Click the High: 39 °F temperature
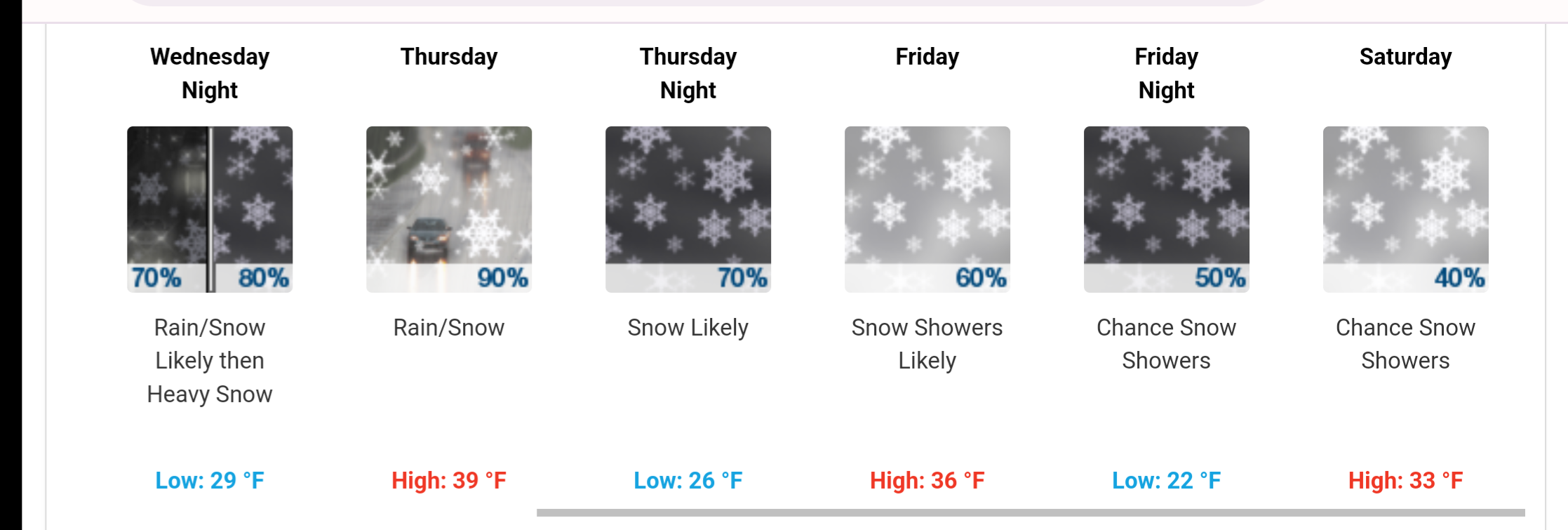The image size is (1568, 530). (449, 480)
